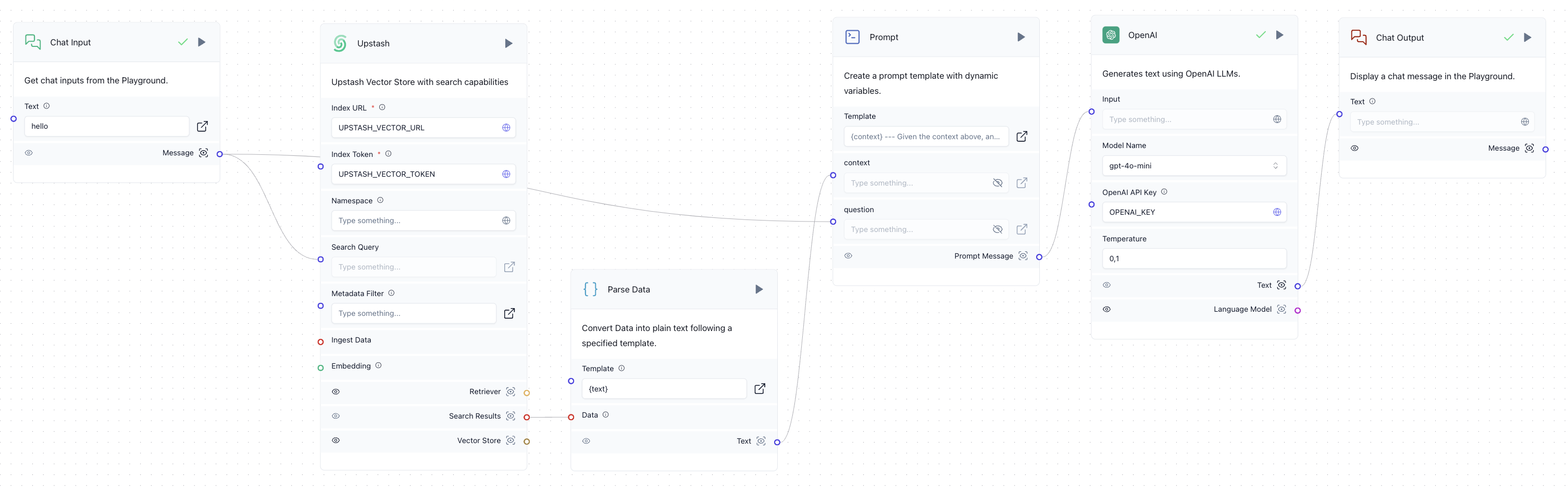Viewport: 1568px width, 489px height.
Task: Run the Chat Input component
Action: 202,42
